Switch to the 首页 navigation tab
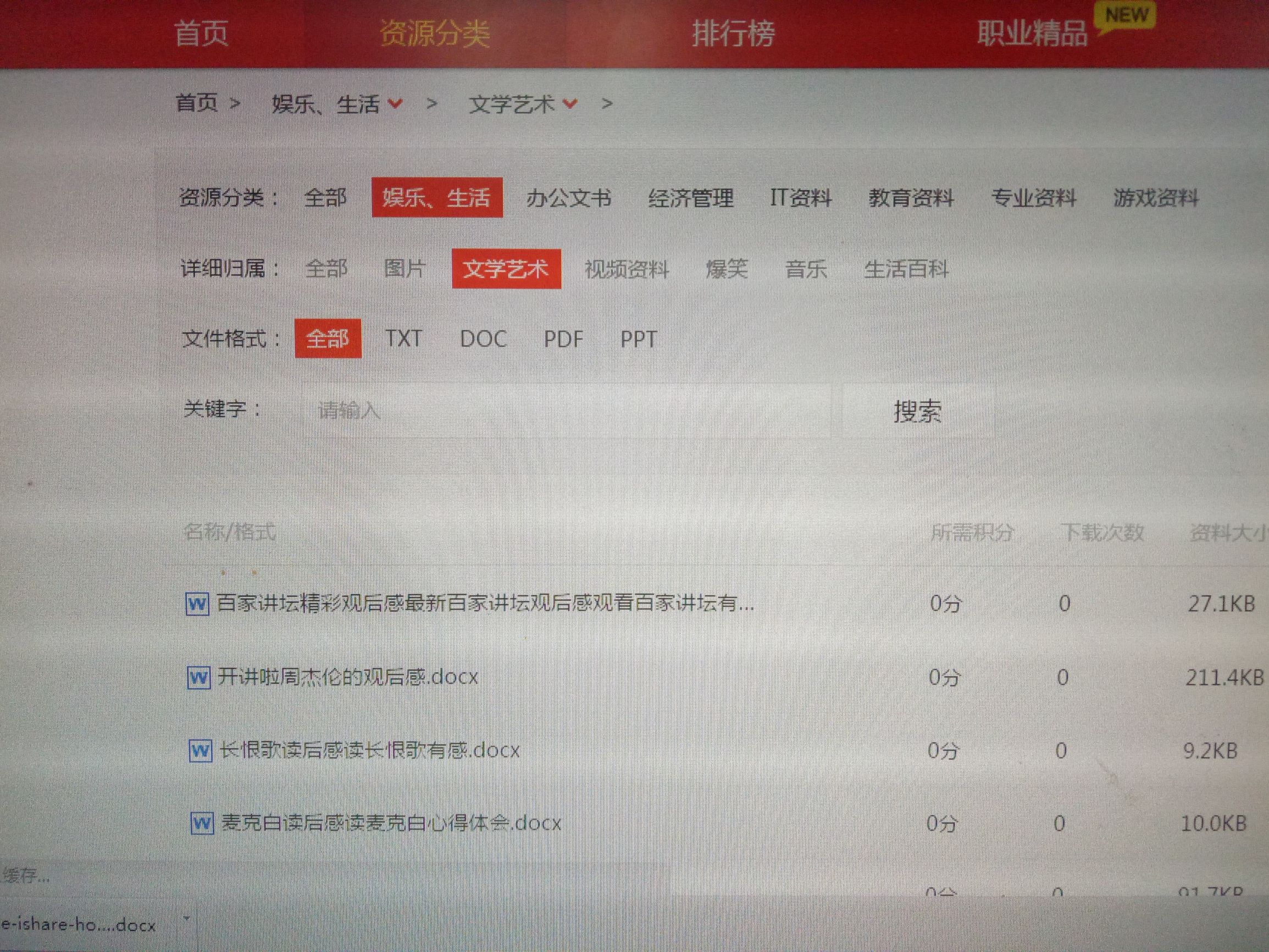This screenshot has width=1269, height=952. (x=202, y=35)
